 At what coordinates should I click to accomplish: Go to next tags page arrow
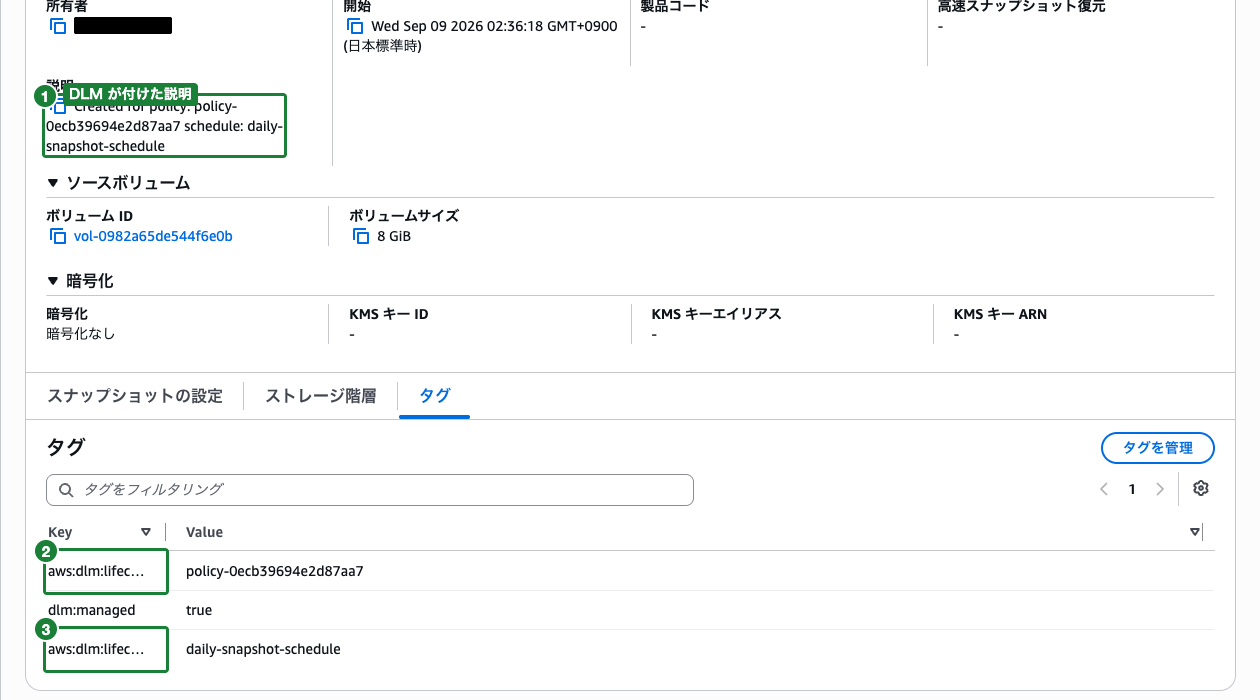pyautogui.click(x=1160, y=489)
